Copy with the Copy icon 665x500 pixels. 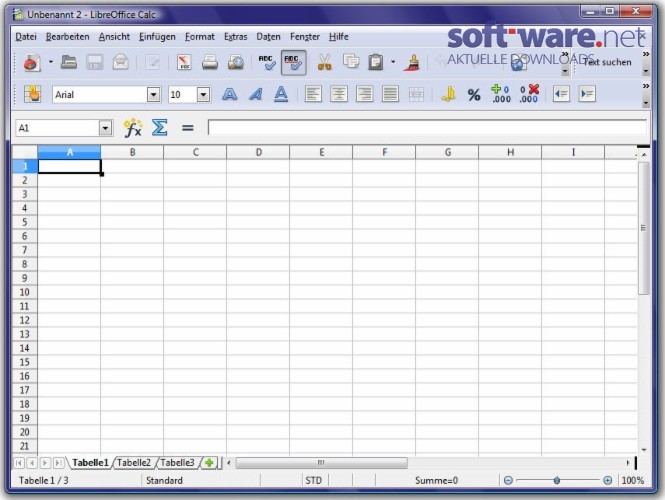pos(351,62)
